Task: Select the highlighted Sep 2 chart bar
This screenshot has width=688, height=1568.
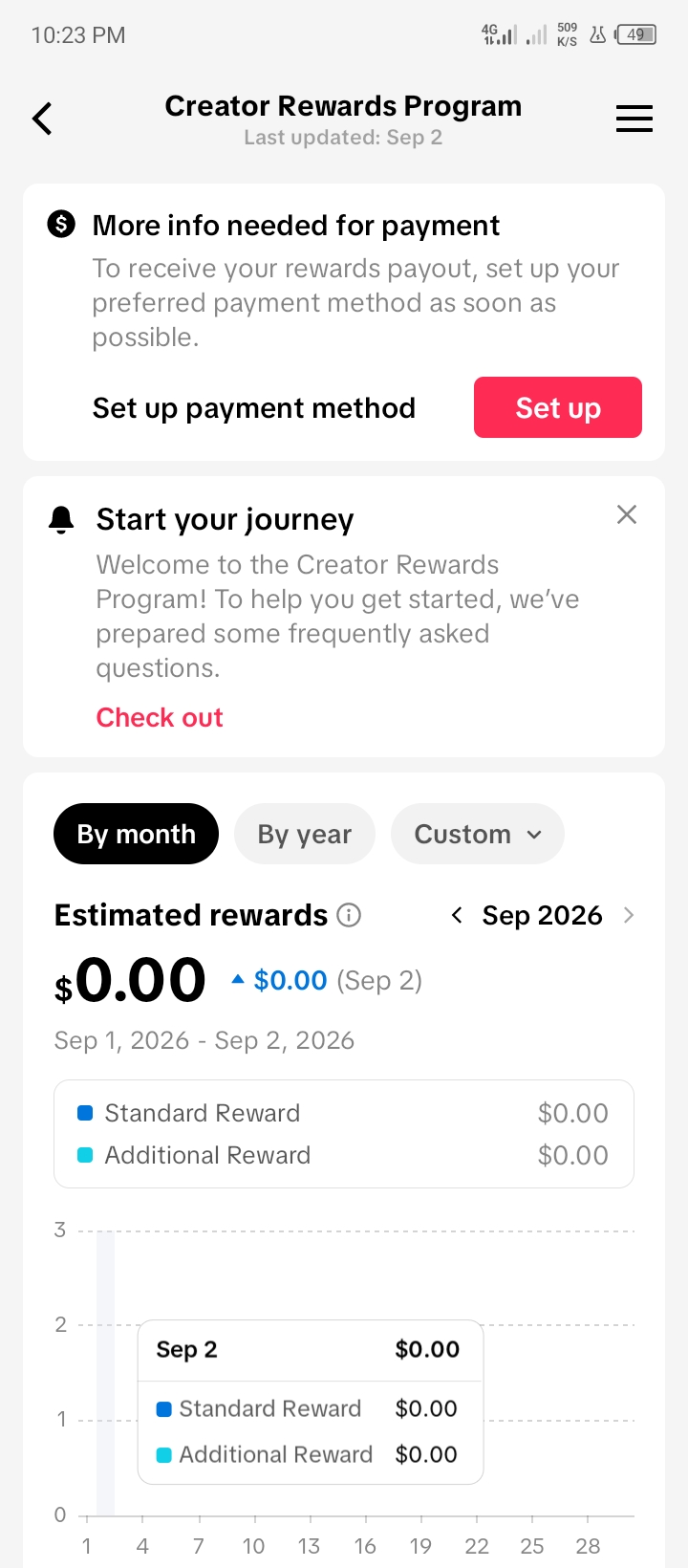Action: click(105, 1373)
